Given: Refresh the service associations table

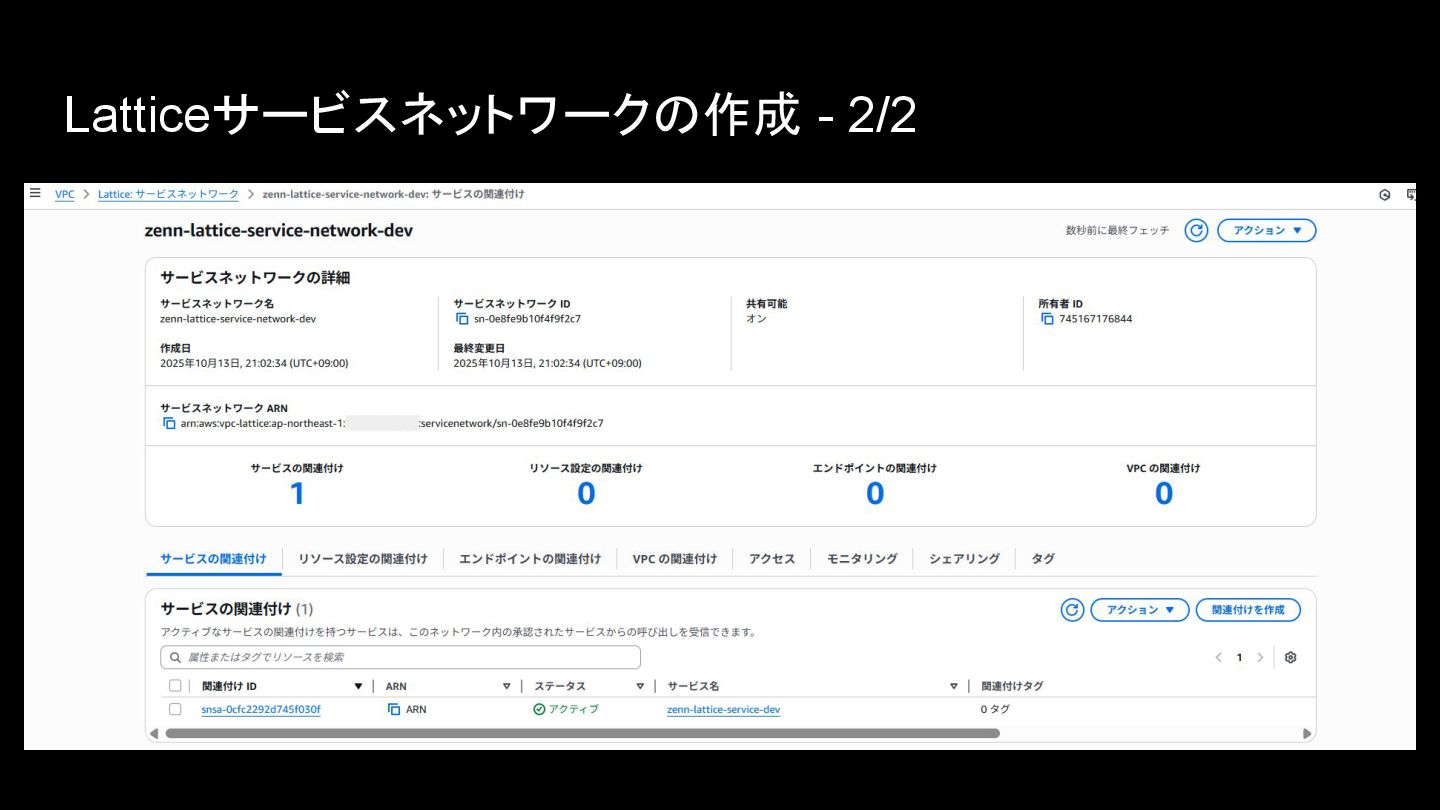Looking at the screenshot, I should click(1072, 610).
